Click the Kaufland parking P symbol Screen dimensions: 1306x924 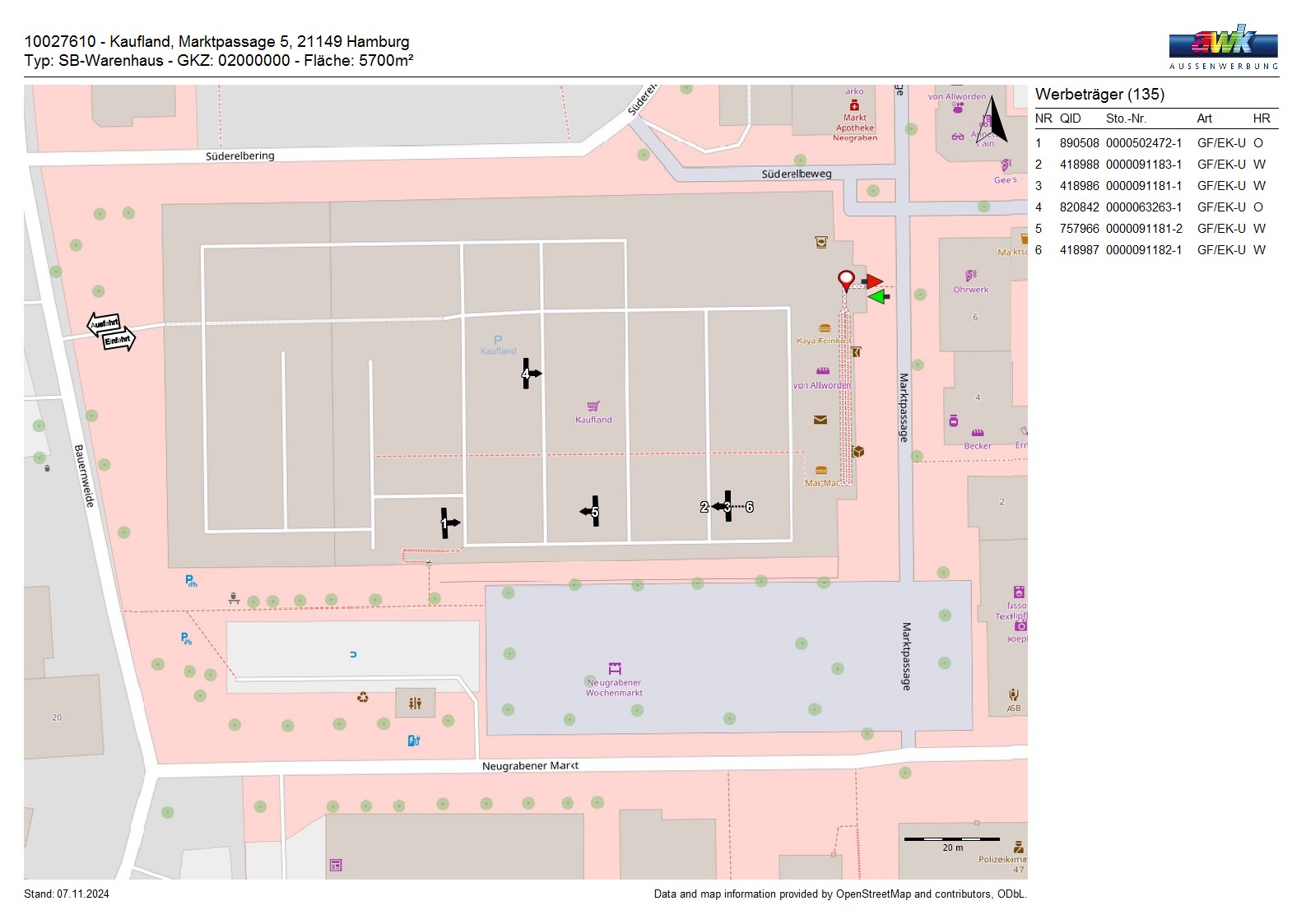coord(497,340)
